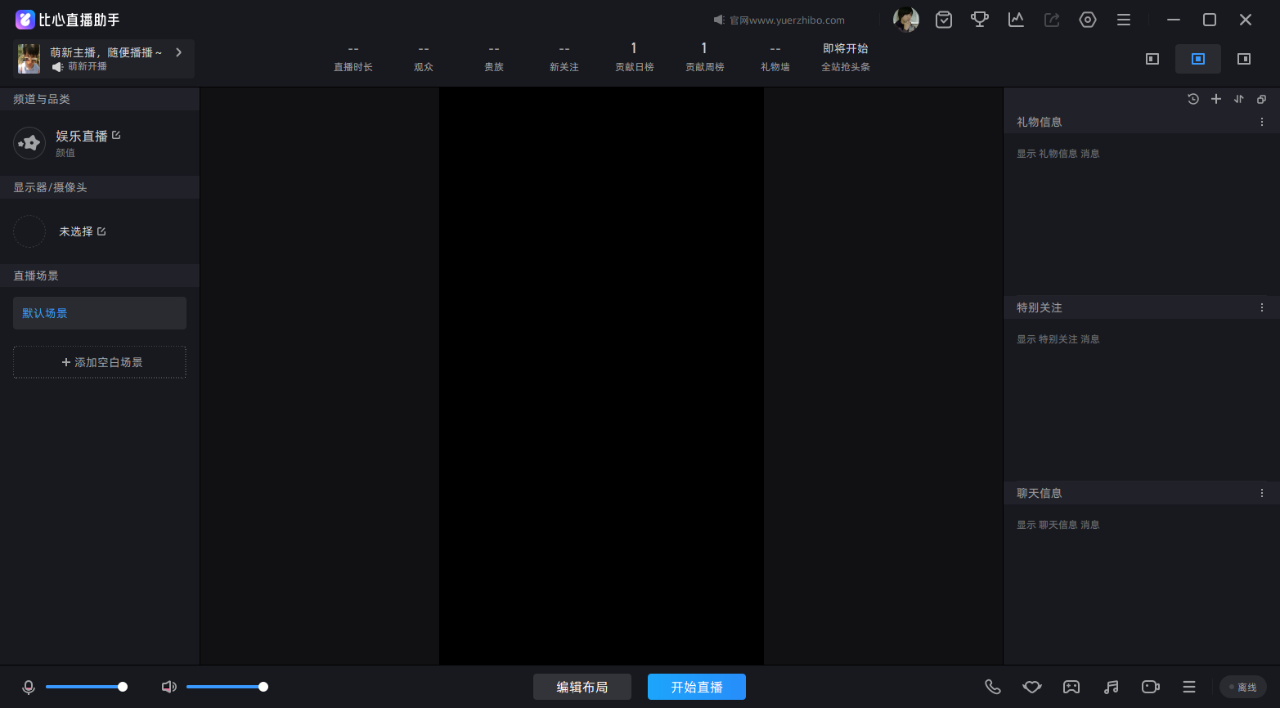Open the task checklist clipboard icon
The image size is (1280, 708).
(944, 19)
